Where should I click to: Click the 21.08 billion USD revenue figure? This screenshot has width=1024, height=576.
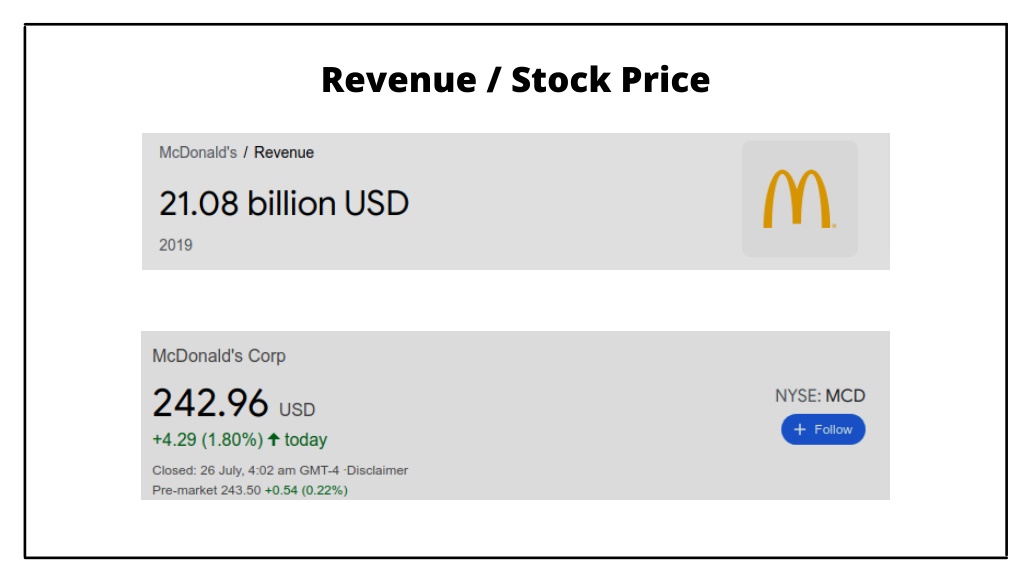[284, 203]
